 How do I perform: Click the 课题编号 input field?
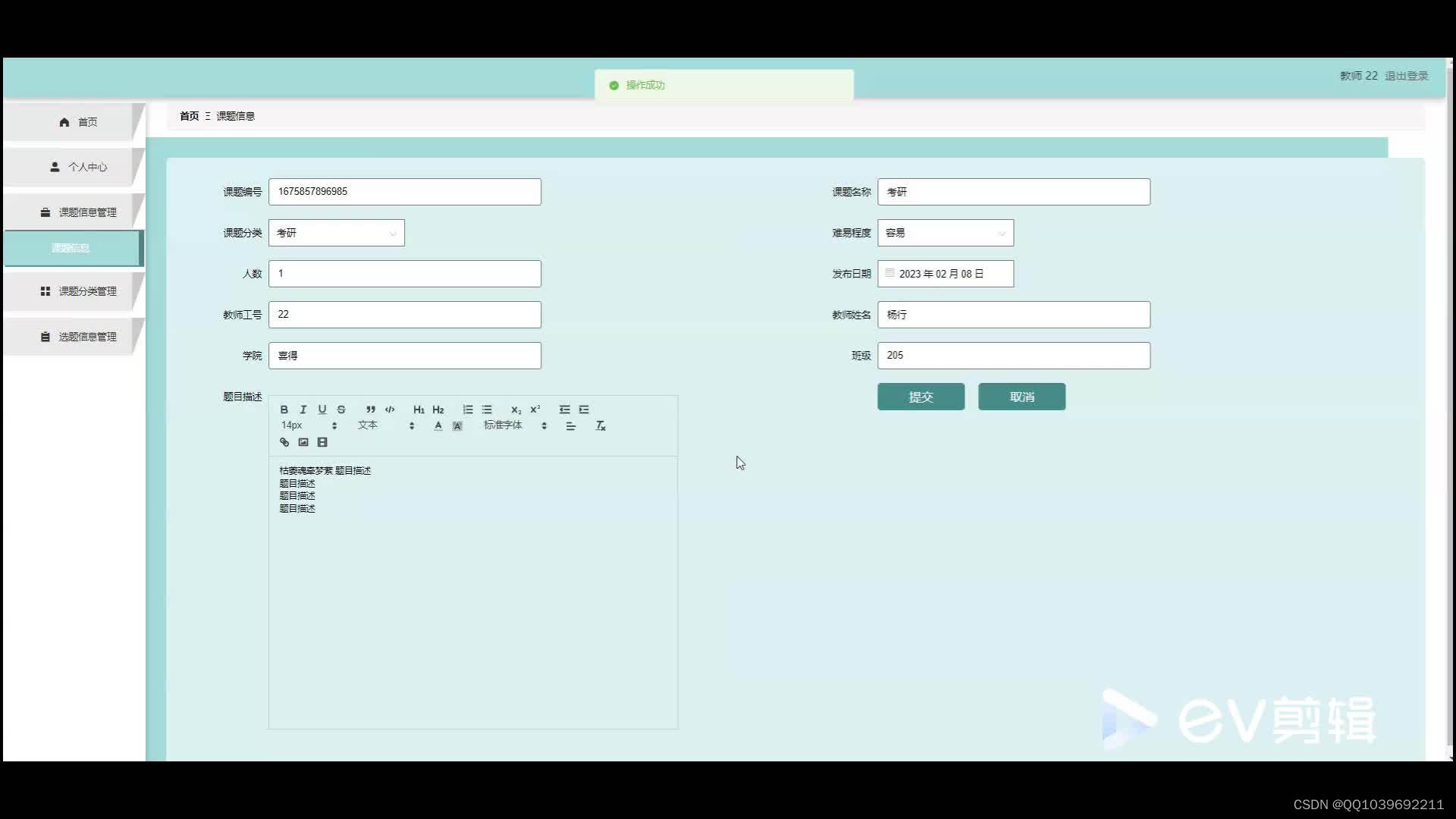pos(405,192)
